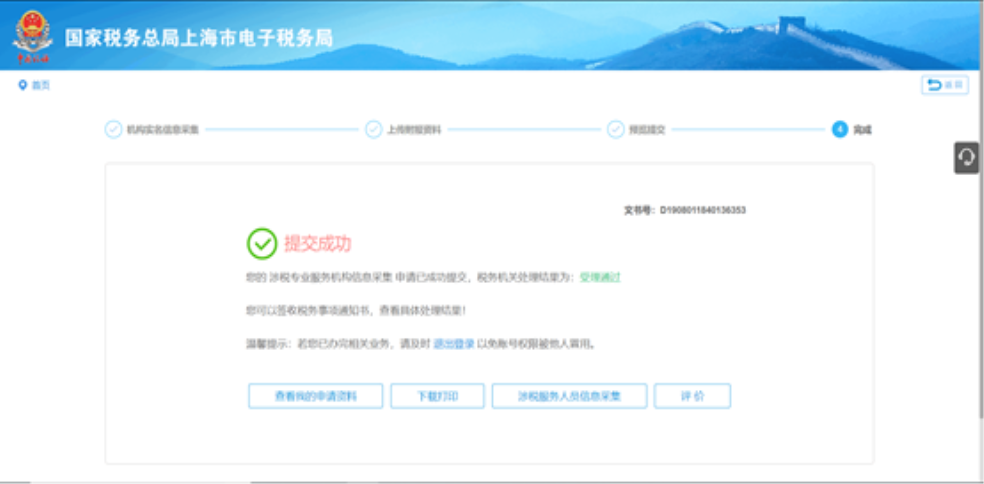Image resolution: width=984 pixels, height=484 pixels.
Task: Click the 上传附报资料 step check icon
Action: [x=373, y=129]
